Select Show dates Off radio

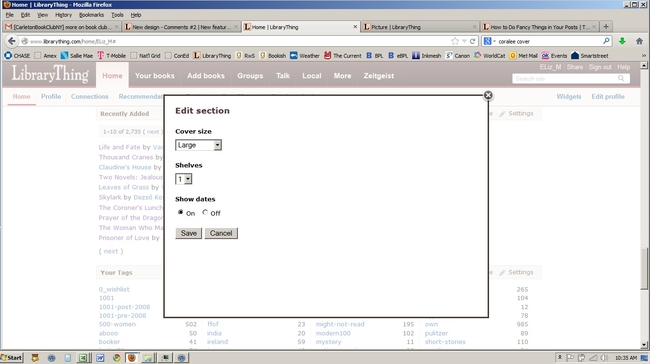click(205, 212)
